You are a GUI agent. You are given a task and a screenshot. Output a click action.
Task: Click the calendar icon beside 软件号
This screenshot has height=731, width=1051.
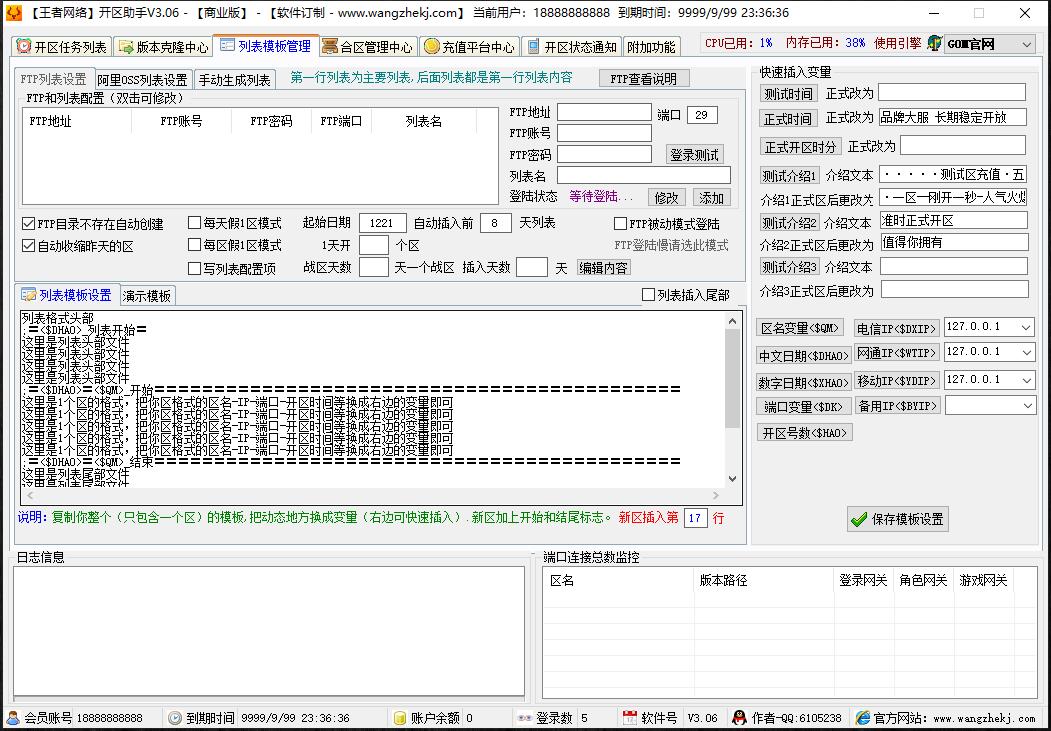[x=629, y=718]
